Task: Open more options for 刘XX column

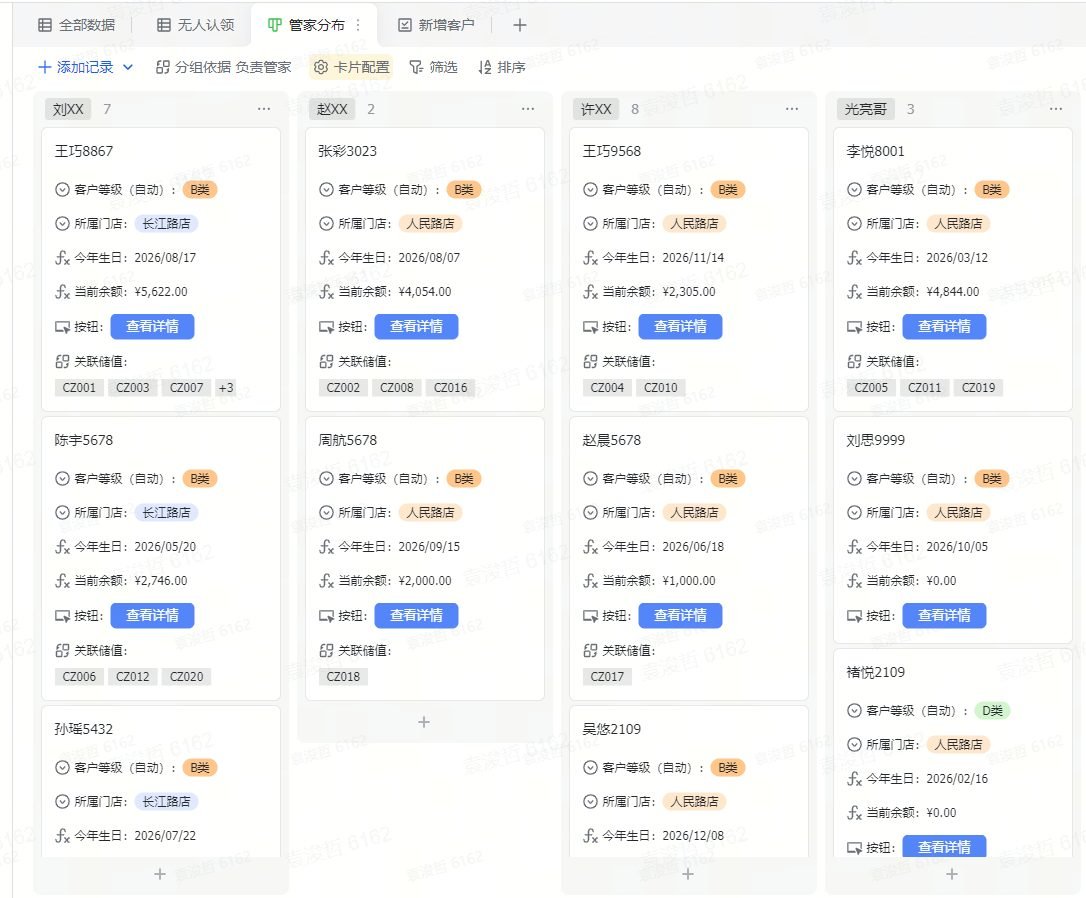Action: tap(264, 109)
